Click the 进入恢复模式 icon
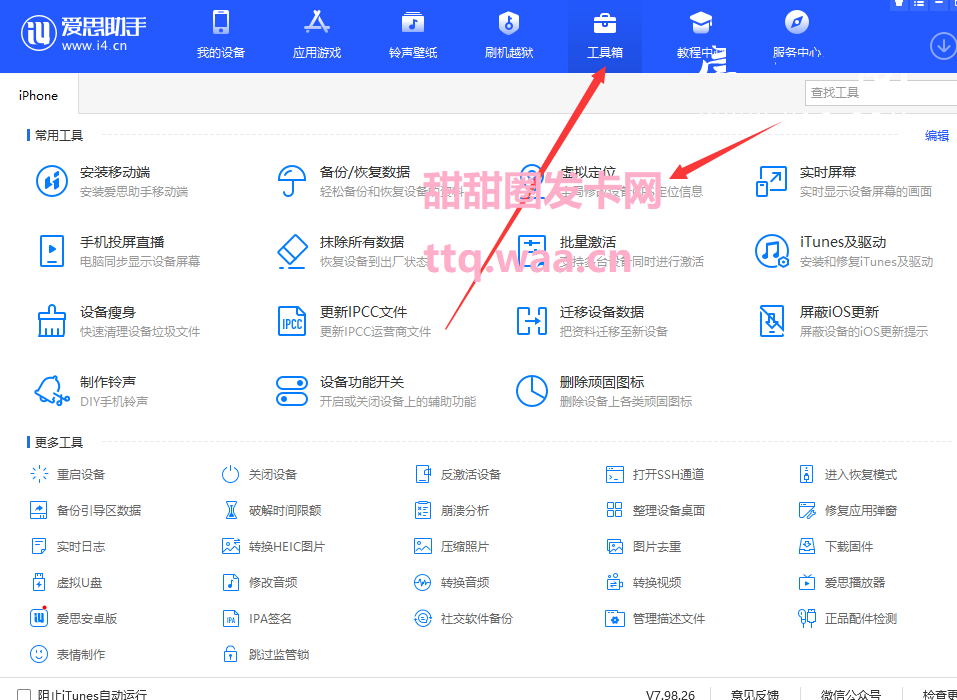The height and width of the screenshot is (700, 957). (x=806, y=474)
